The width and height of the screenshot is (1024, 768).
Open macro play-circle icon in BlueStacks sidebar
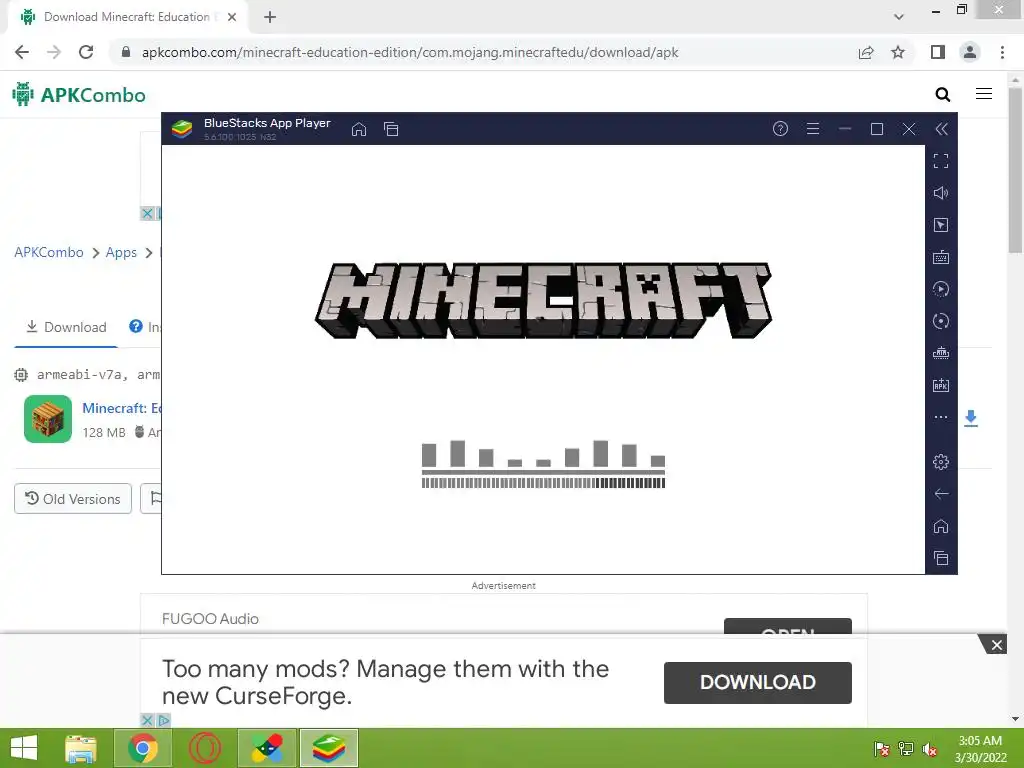(x=941, y=289)
